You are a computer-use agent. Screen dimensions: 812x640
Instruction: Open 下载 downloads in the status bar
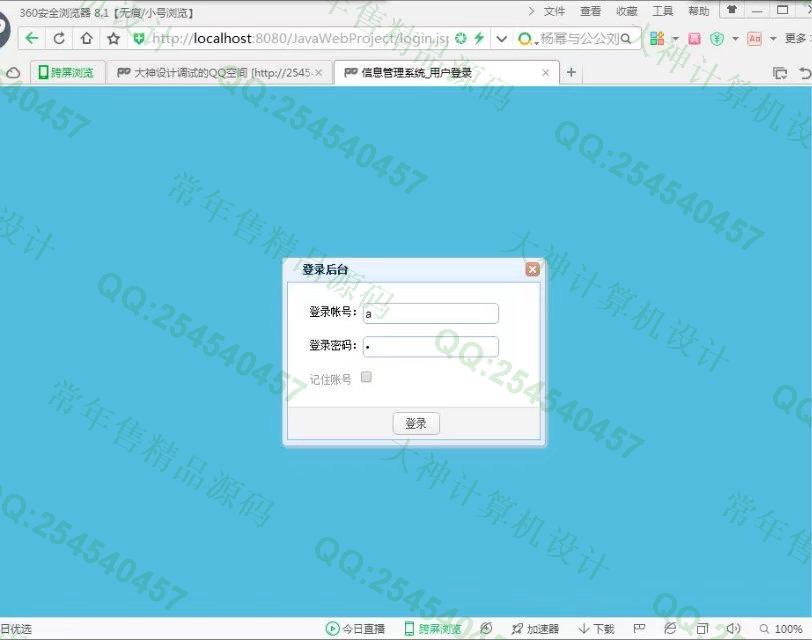click(597, 629)
